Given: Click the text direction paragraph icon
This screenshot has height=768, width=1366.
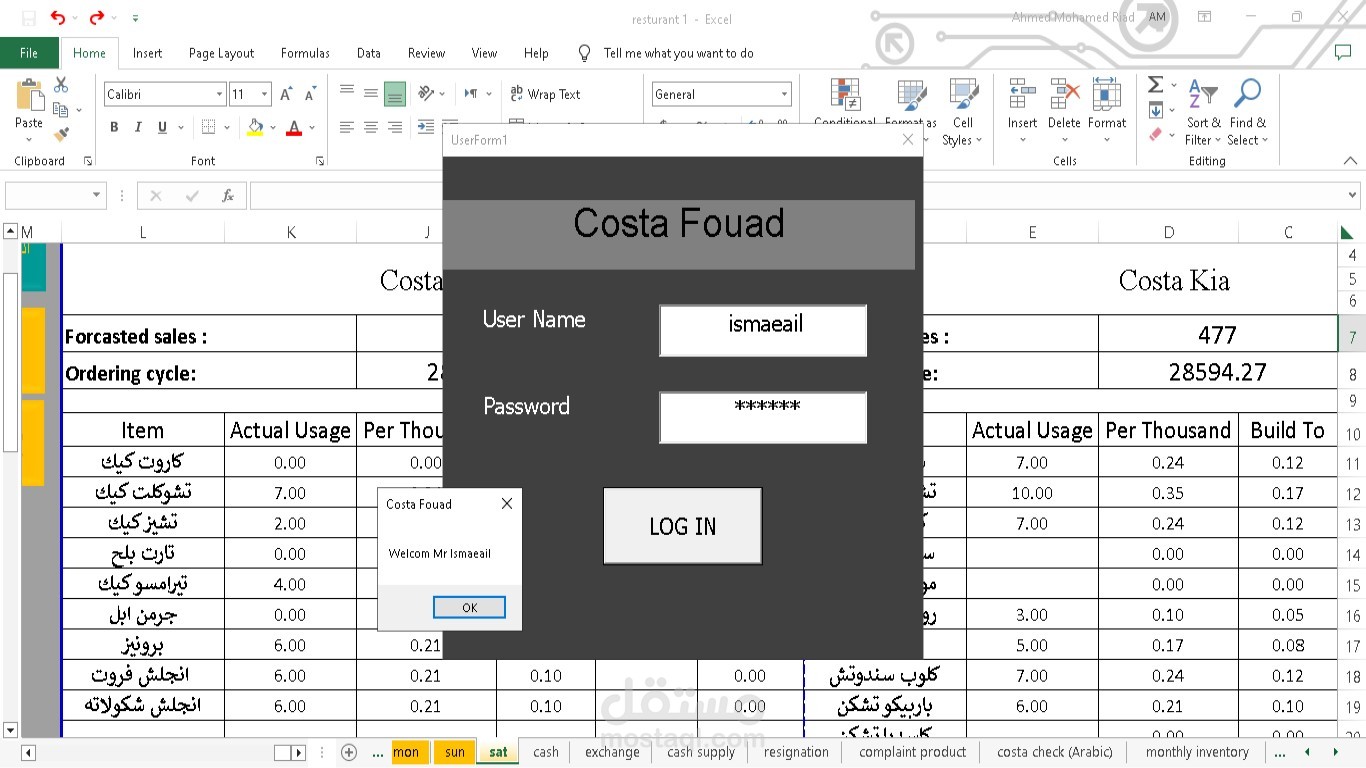Looking at the screenshot, I should 471,94.
